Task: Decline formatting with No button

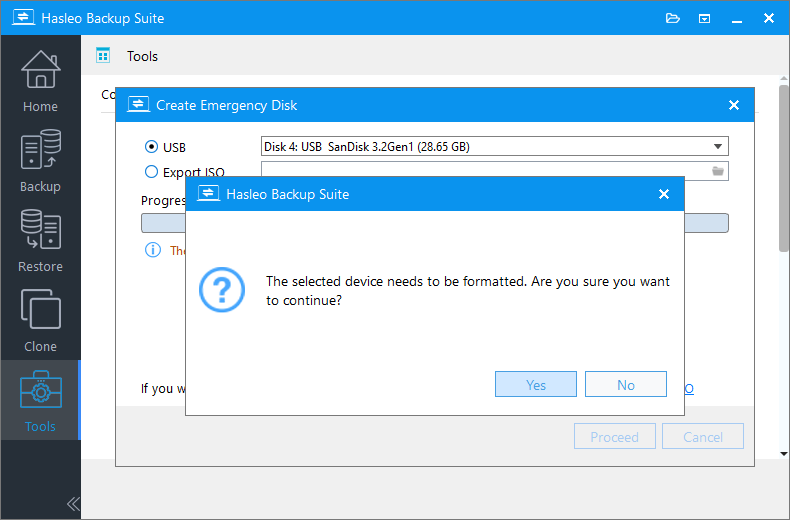Action: coord(626,384)
